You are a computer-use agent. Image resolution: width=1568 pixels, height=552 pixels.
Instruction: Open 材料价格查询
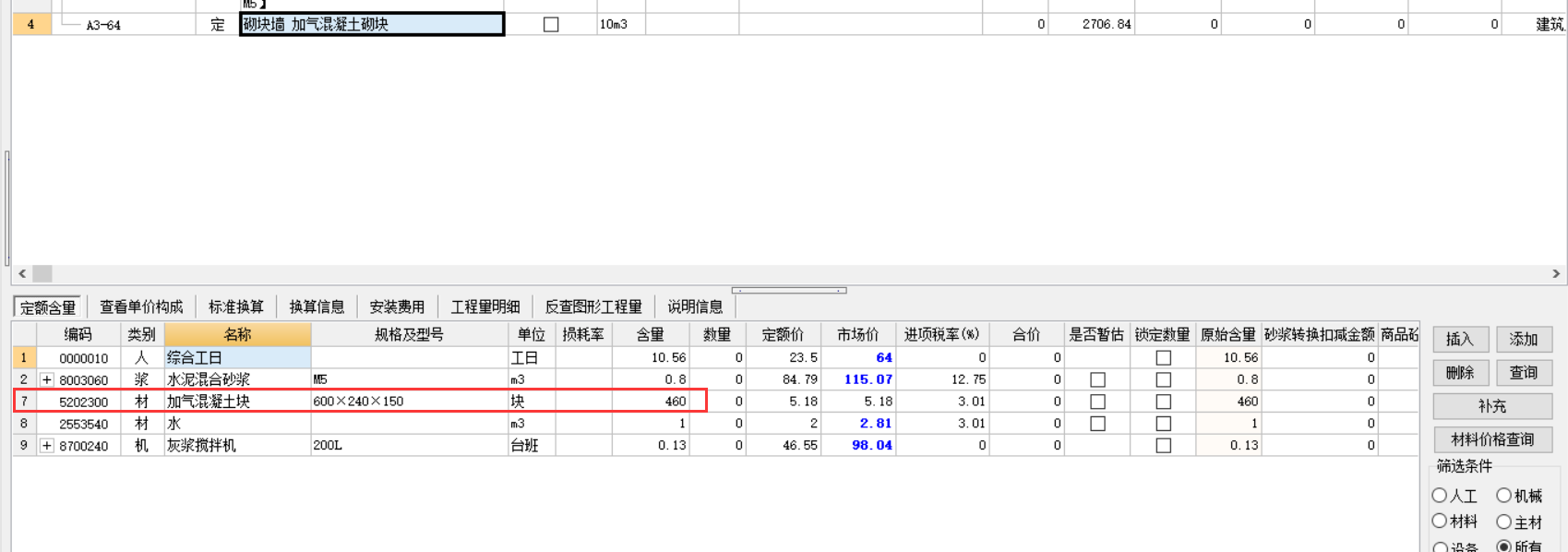(x=1492, y=439)
